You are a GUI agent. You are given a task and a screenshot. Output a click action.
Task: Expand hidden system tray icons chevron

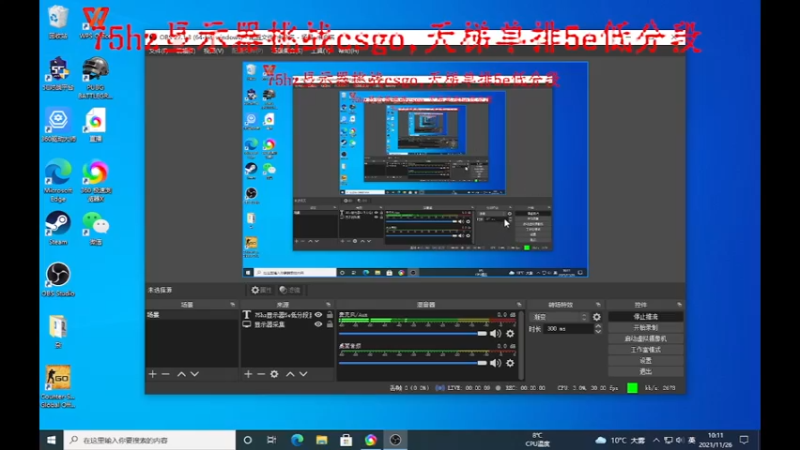pos(656,440)
